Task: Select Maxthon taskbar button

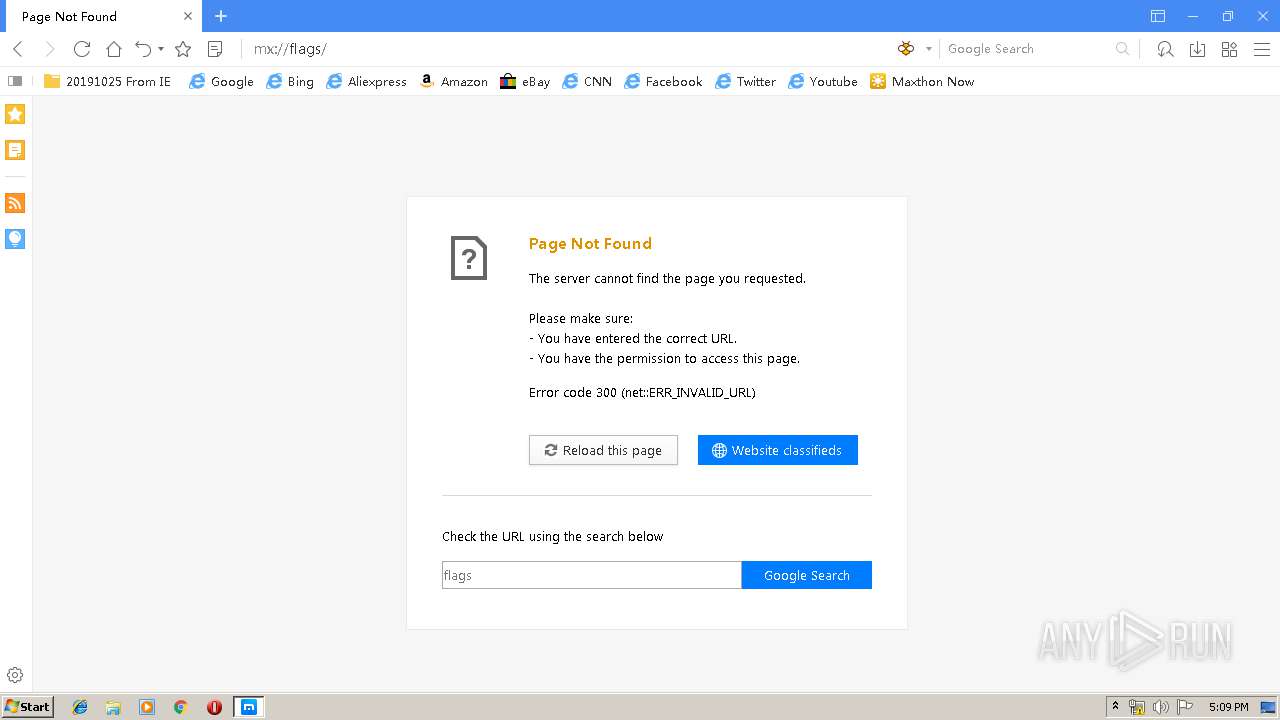Action: point(248,707)
